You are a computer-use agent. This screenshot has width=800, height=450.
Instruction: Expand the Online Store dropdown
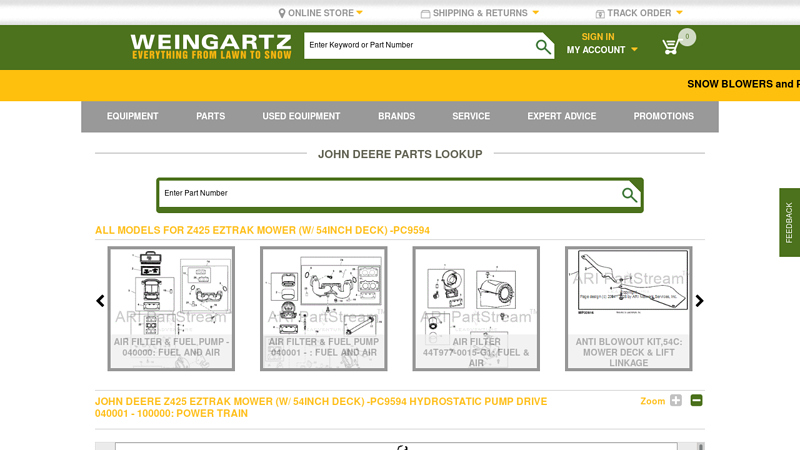tap(321, 13)
